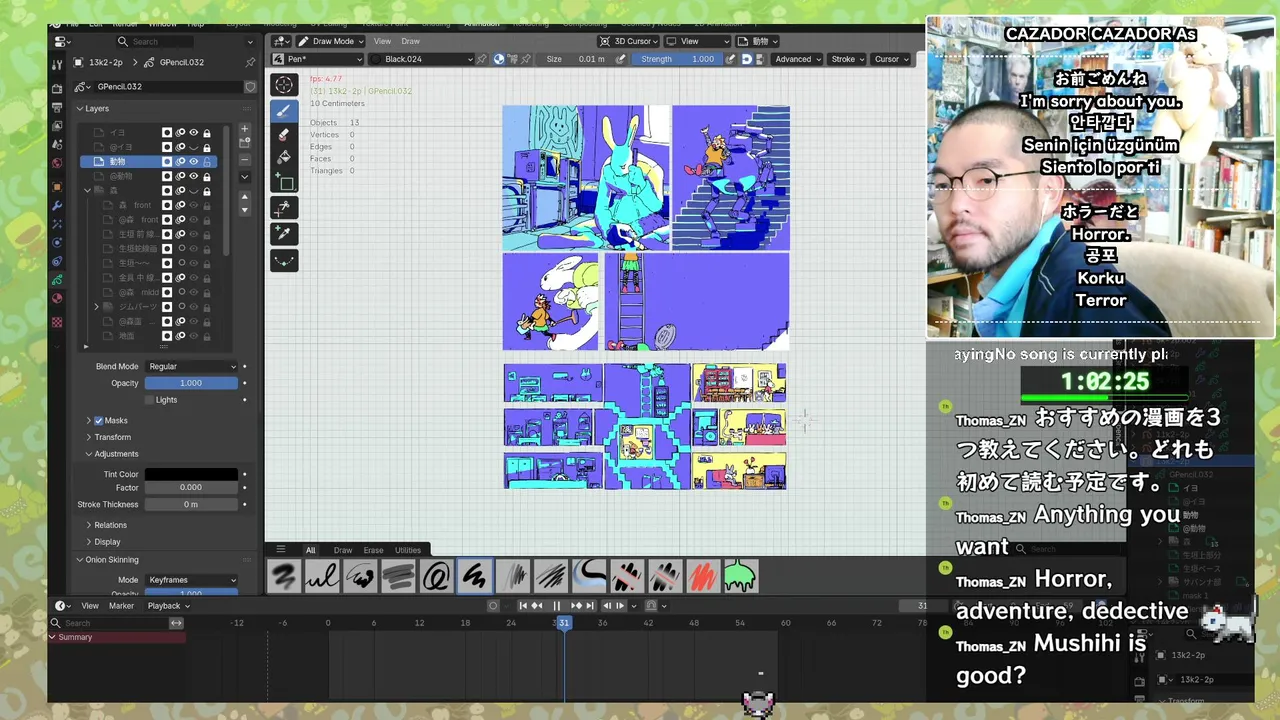Open the timeline Playback menu
Viewport: 1280px width, 720px height.
click(168, 606)
